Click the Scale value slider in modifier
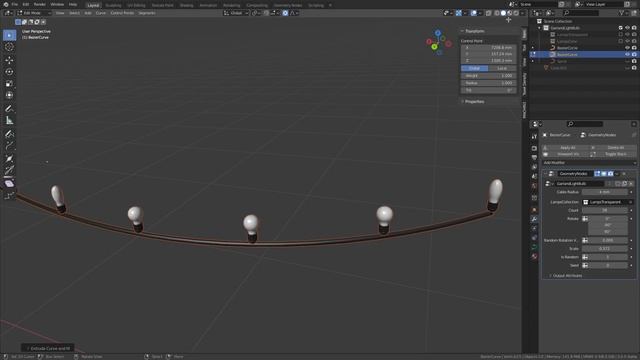640x360 pixels. [605, 249]
